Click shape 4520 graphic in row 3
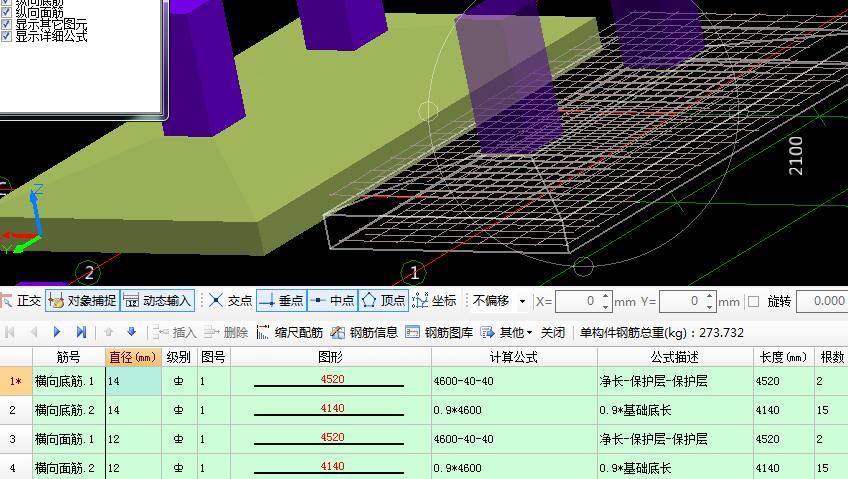The height and width of the screenshot is (479, 848). (x=330, y=439)
